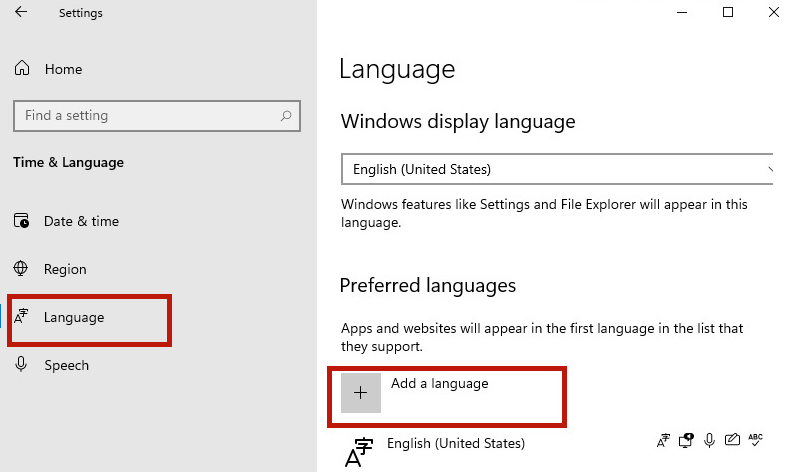Viewport: 789px width, 472px height.
Task: Open the Windows display language dropdown
Action: tap(558, 169)
